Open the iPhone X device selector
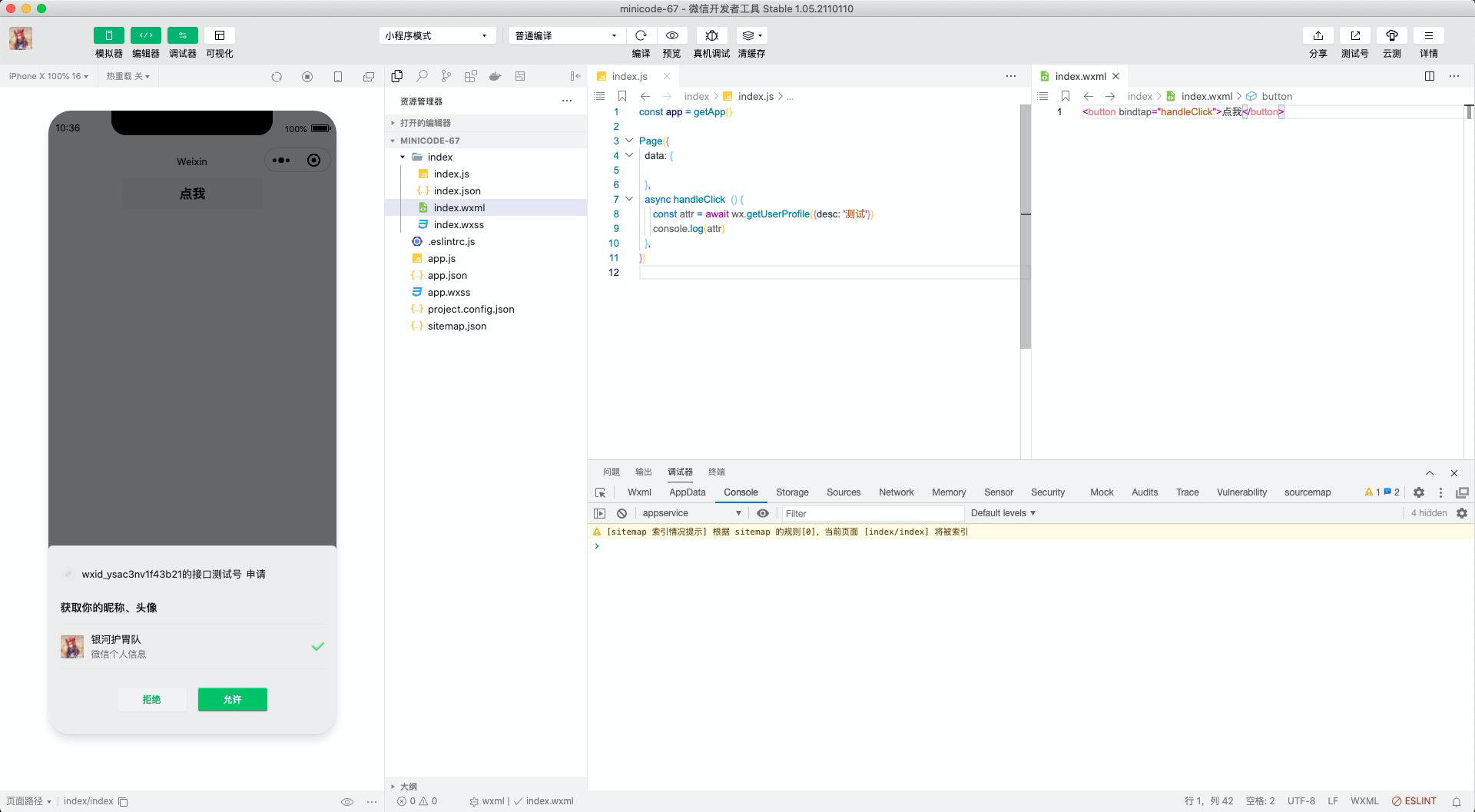 (x=48, y=76)
